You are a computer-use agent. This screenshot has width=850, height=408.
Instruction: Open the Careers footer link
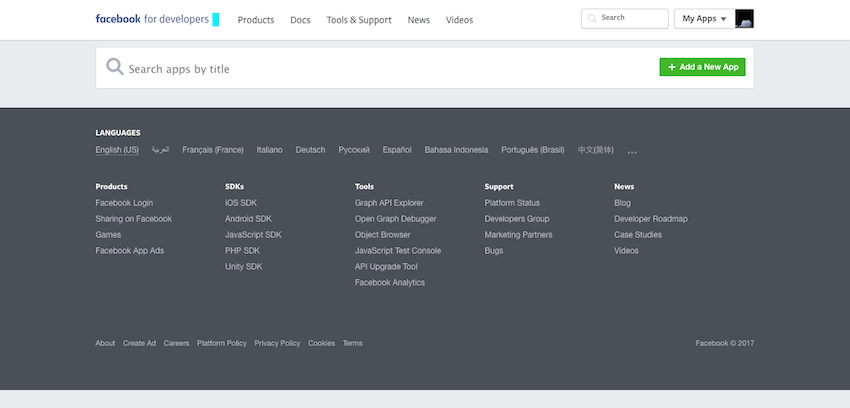click(x=176, y=343)
